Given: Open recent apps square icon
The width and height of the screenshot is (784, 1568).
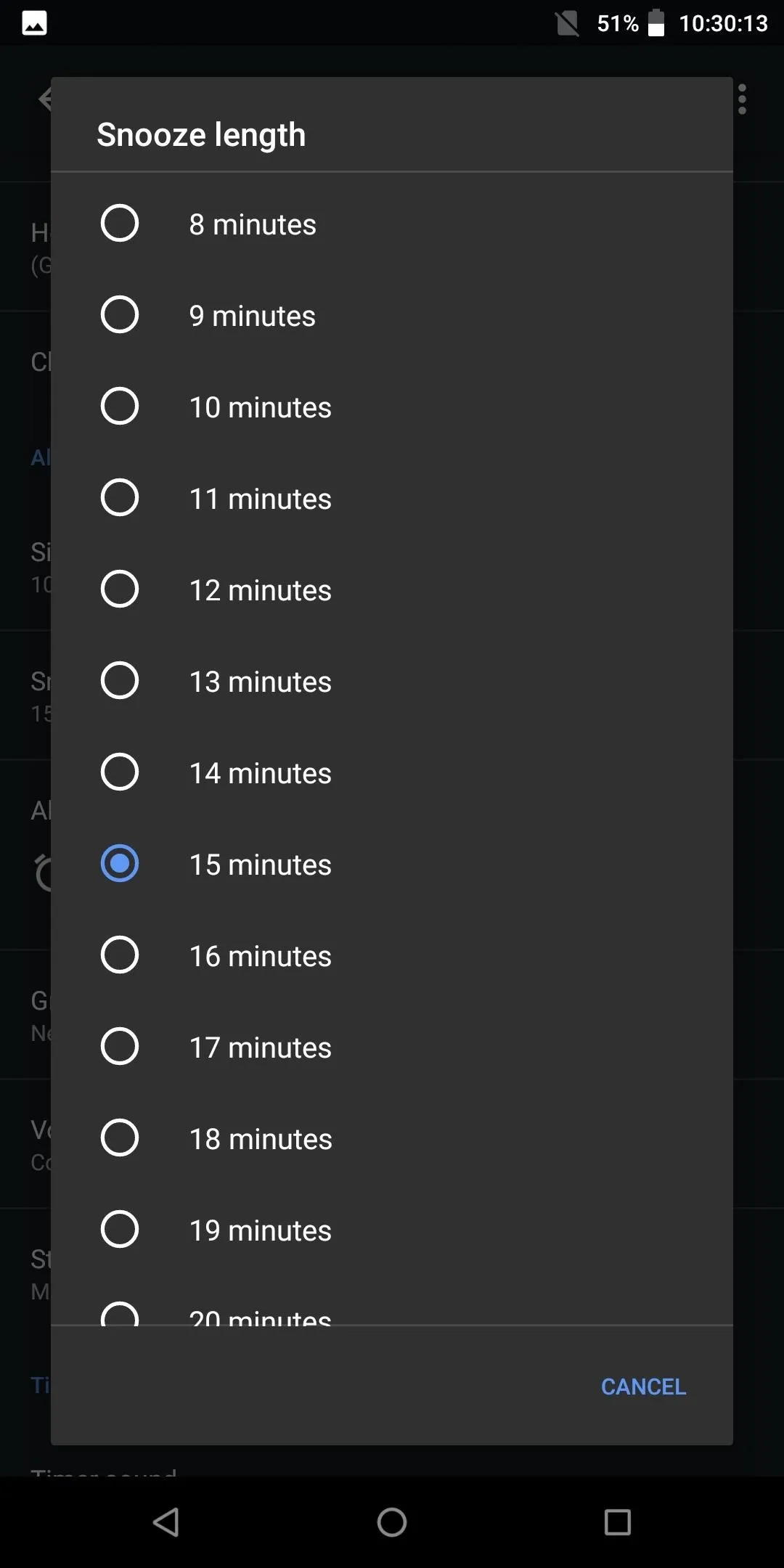Looking at the screenshot, I should [618, 1522].
